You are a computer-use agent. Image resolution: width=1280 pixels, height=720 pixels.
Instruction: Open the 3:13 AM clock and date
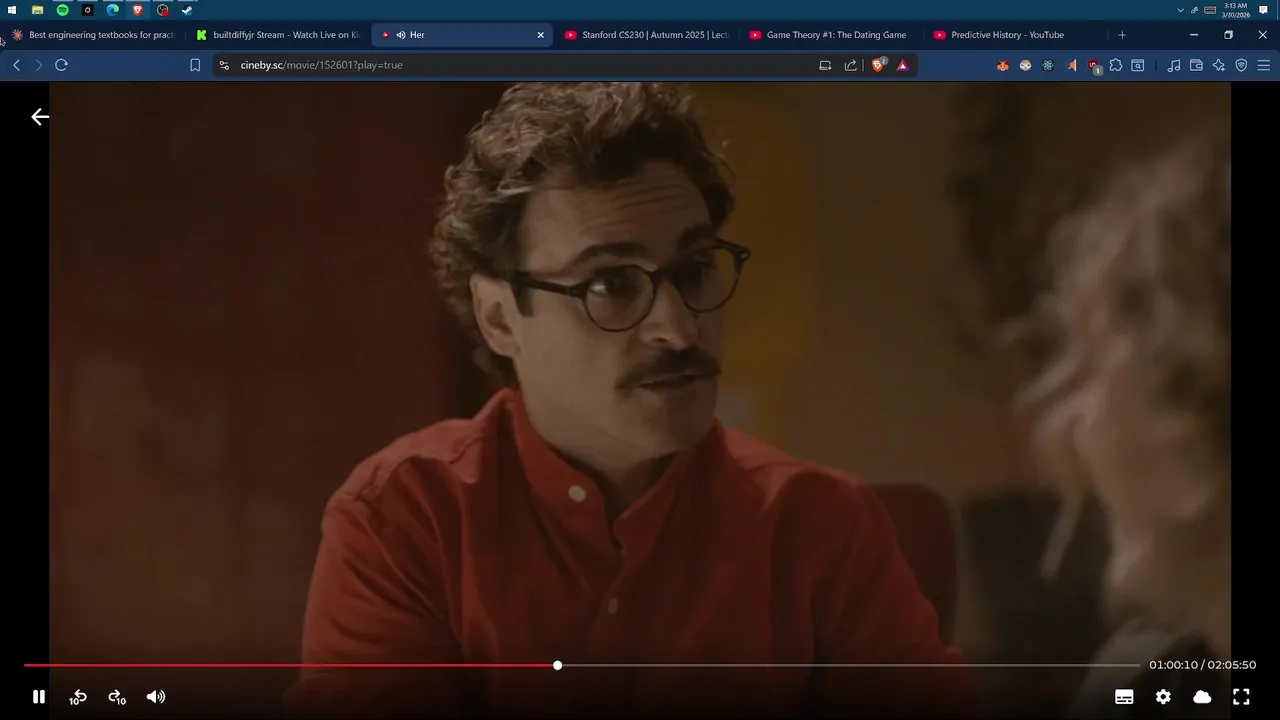click(1236, 10)
